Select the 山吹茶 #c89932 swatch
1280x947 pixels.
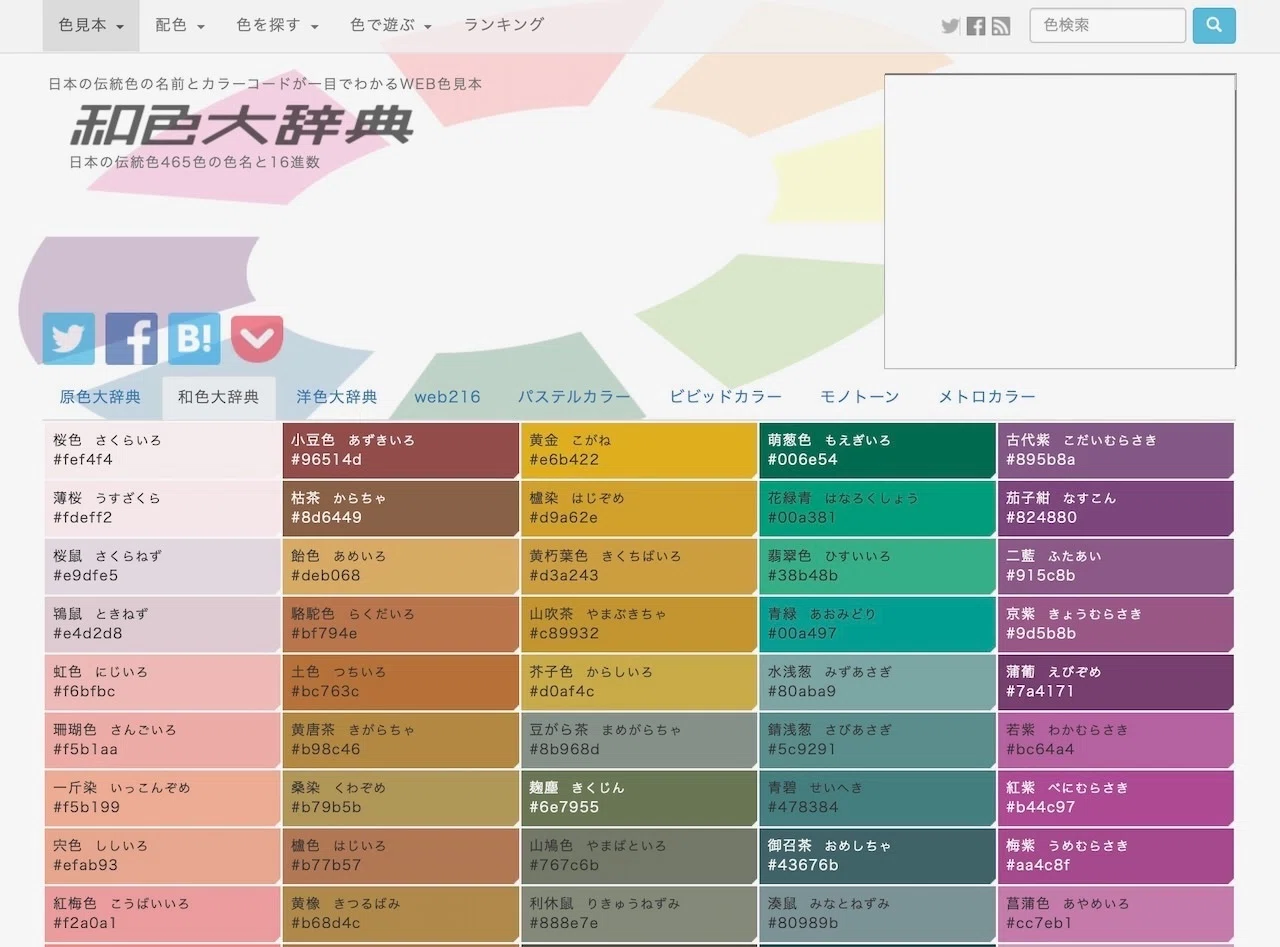point(639,624)
